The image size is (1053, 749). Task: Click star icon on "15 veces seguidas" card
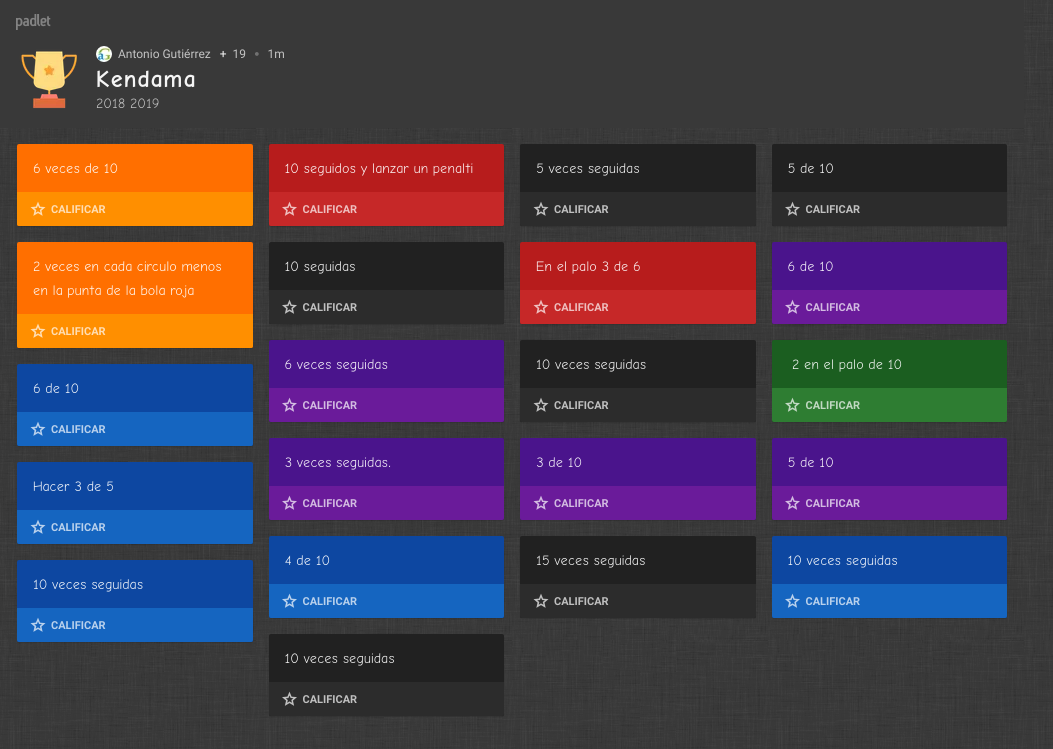[x=541, y=601]
